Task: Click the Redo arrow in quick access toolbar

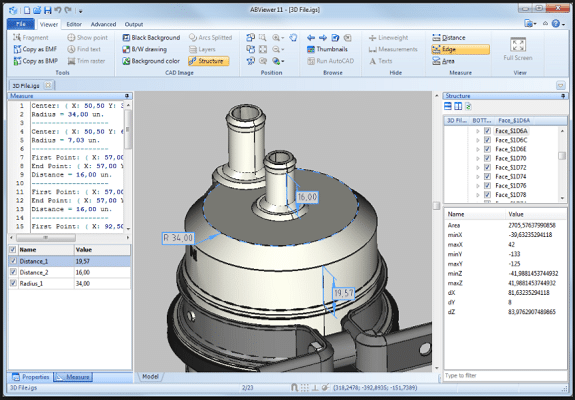Action: 69,10
